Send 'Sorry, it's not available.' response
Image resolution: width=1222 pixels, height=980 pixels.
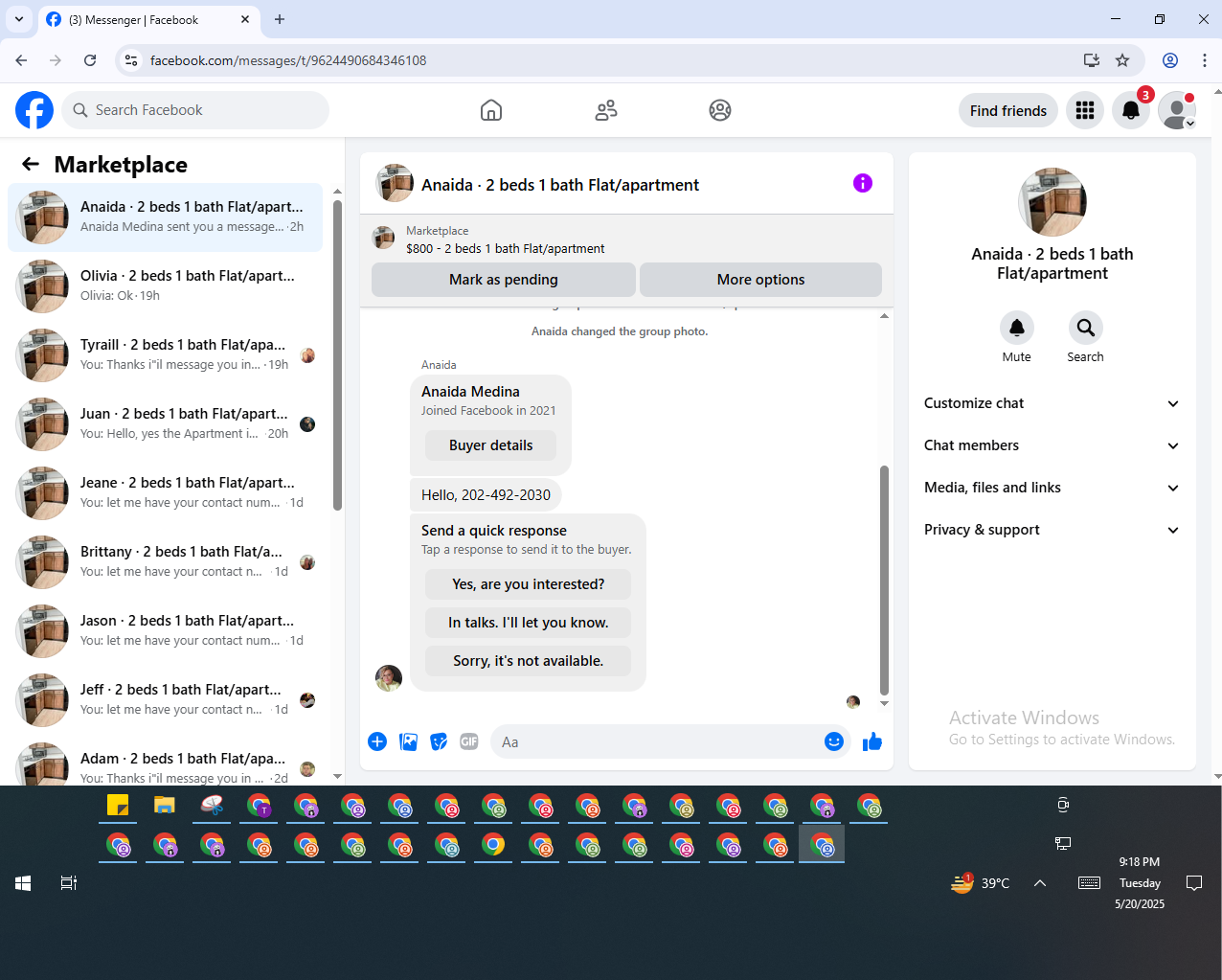point(529,661)
